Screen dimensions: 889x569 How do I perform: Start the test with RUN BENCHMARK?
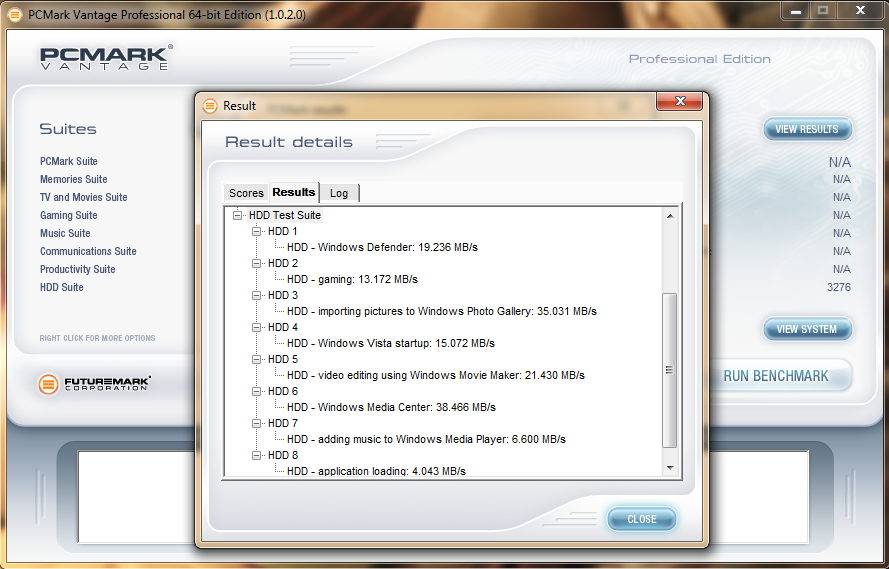776,376
